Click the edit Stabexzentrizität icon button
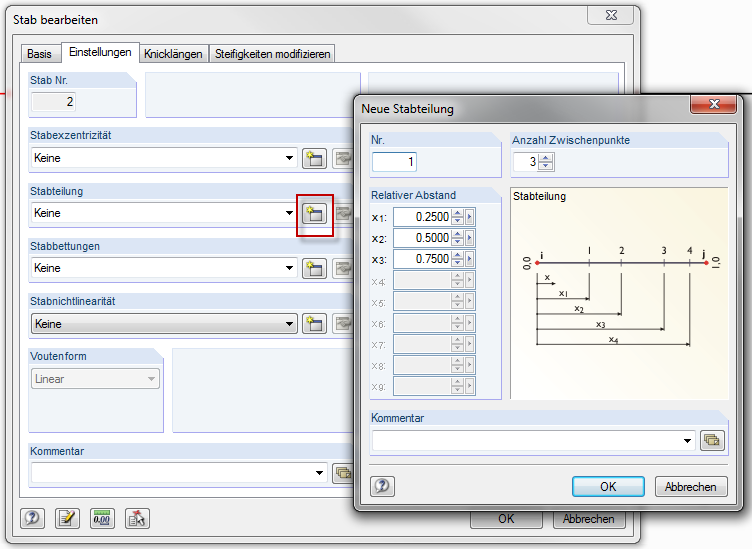This screenshot has height=549, width=752. pyautogui.click(x=342, y=158)
